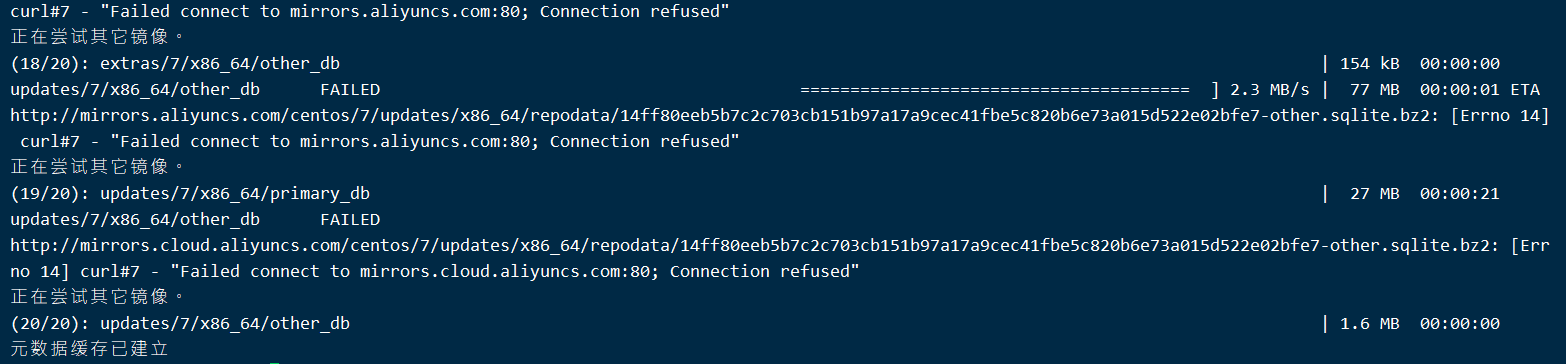Viewport: 1566px width, 364px height.
Task: Click the 77 MB size value
Action: [1374, 90]
